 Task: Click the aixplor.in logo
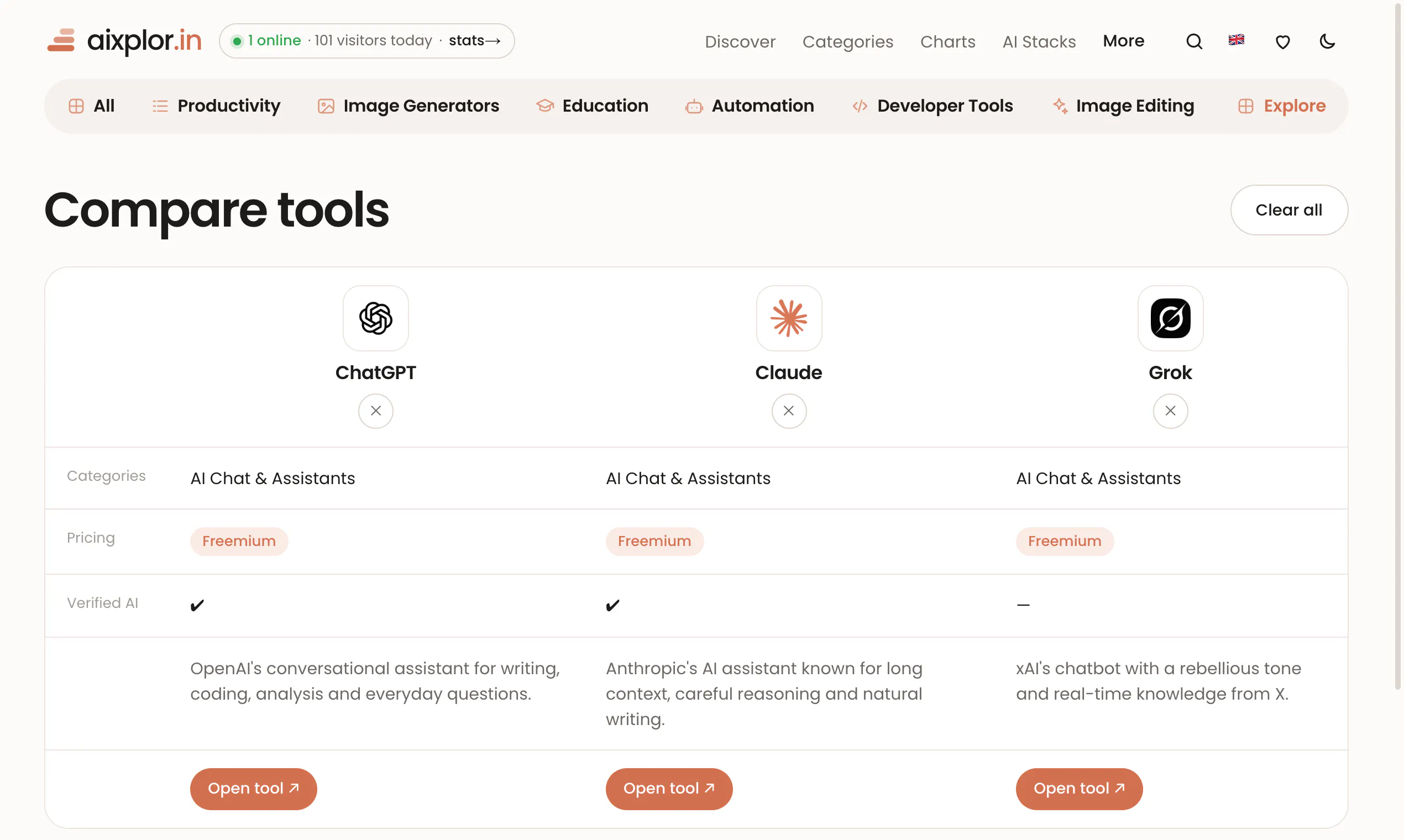coord(124,41)
